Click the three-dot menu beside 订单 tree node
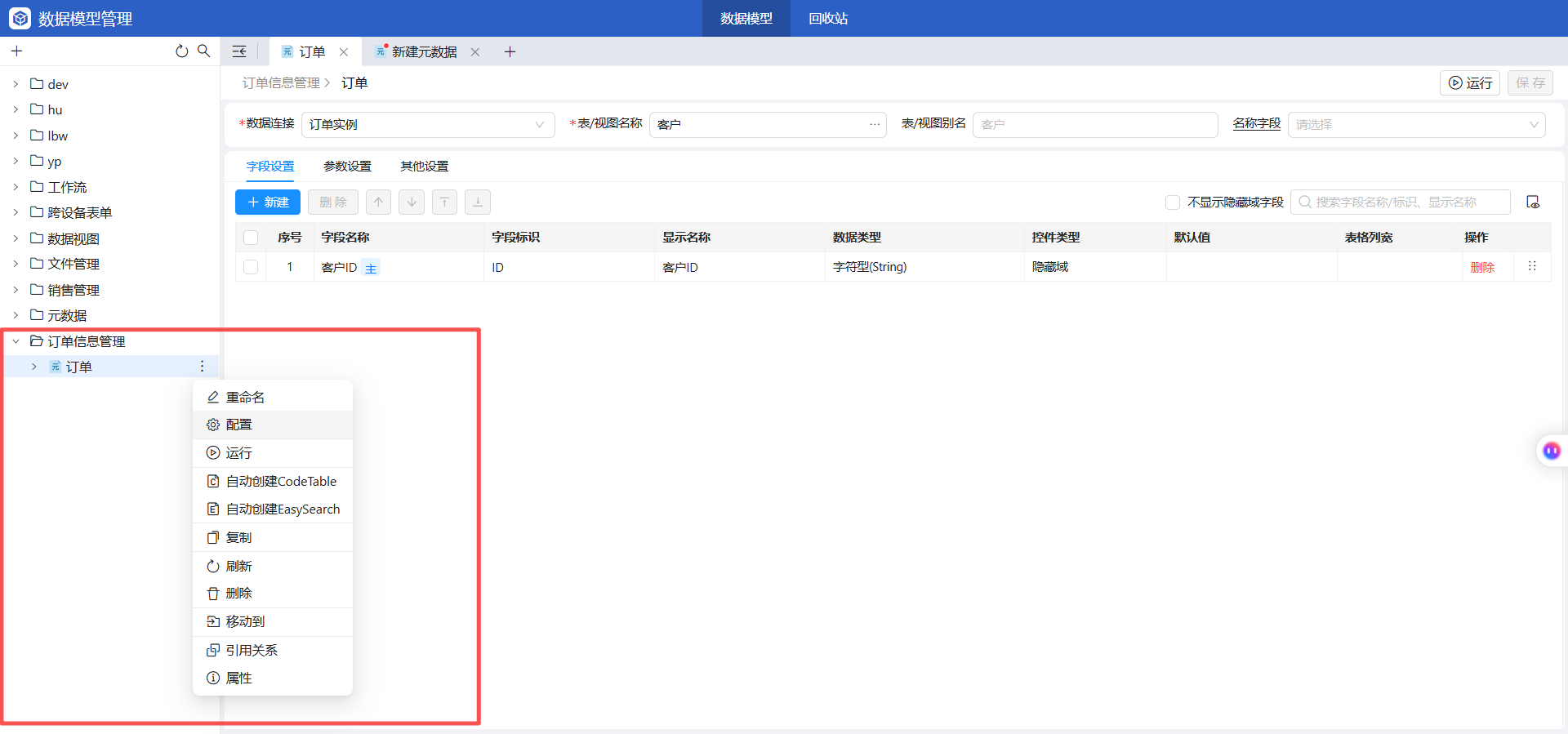Image resolution: width=1568 pixels, height=734 pixels. (x=203, y=366)
